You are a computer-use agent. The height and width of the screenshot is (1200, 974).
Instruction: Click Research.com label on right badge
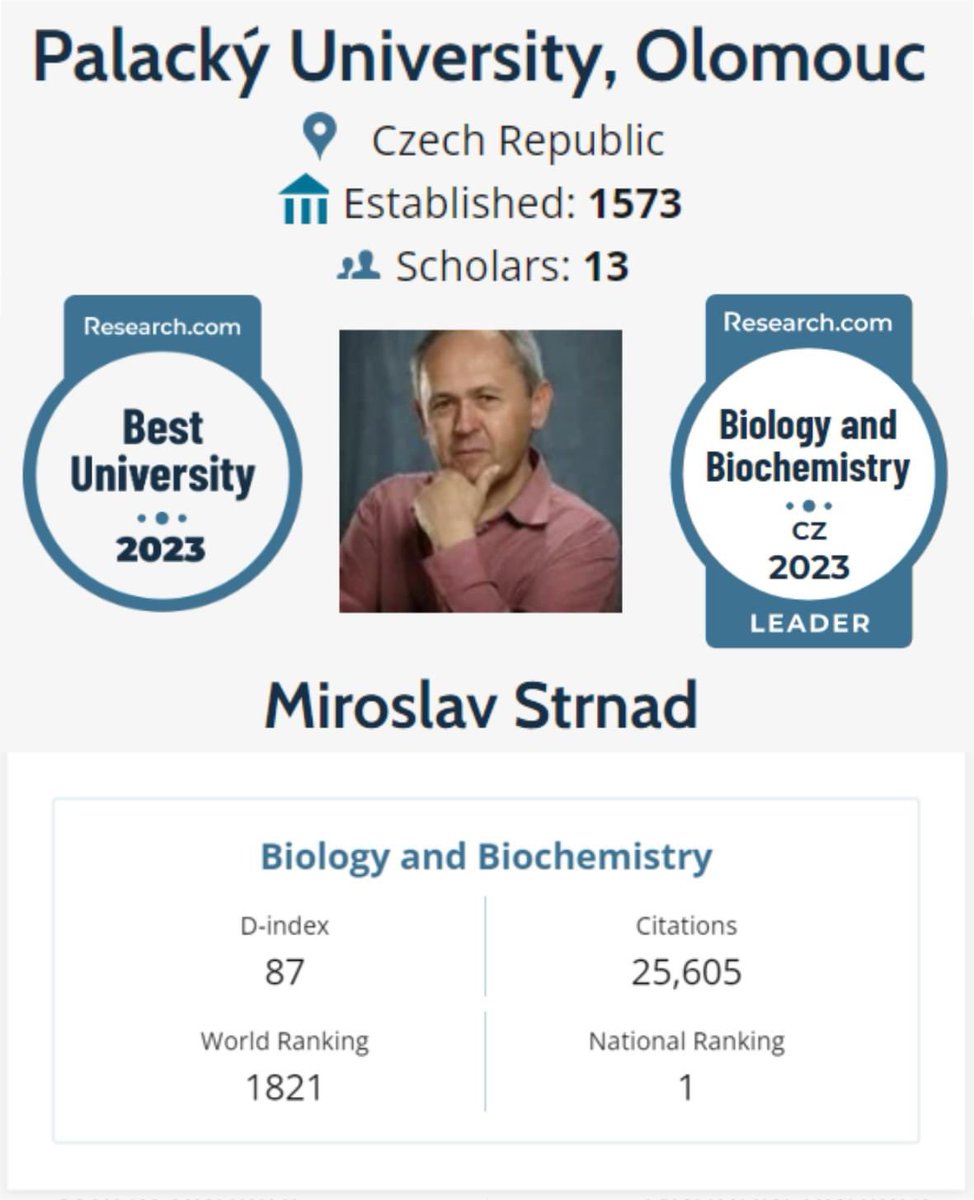808,323
